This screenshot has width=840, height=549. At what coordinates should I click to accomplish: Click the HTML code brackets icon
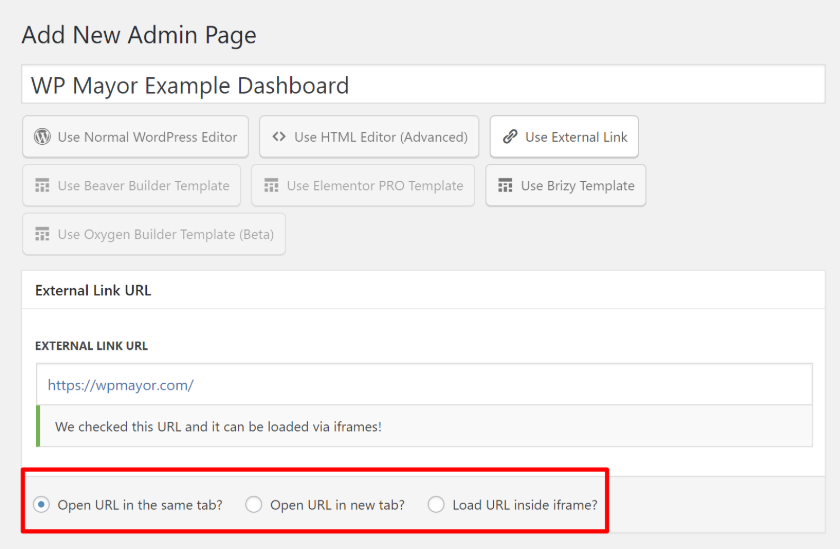279,137
